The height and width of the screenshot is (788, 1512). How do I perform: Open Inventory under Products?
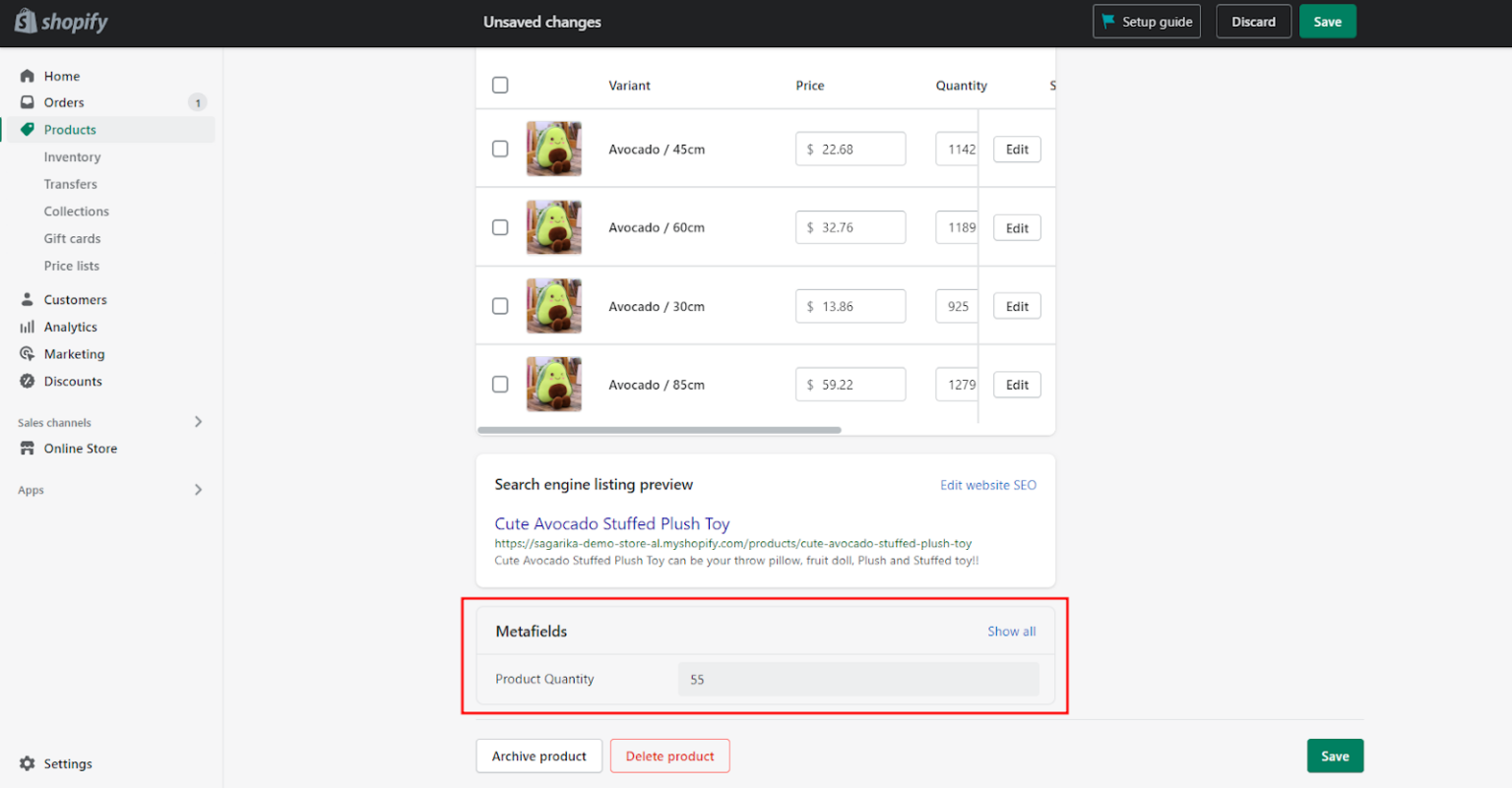72,156
